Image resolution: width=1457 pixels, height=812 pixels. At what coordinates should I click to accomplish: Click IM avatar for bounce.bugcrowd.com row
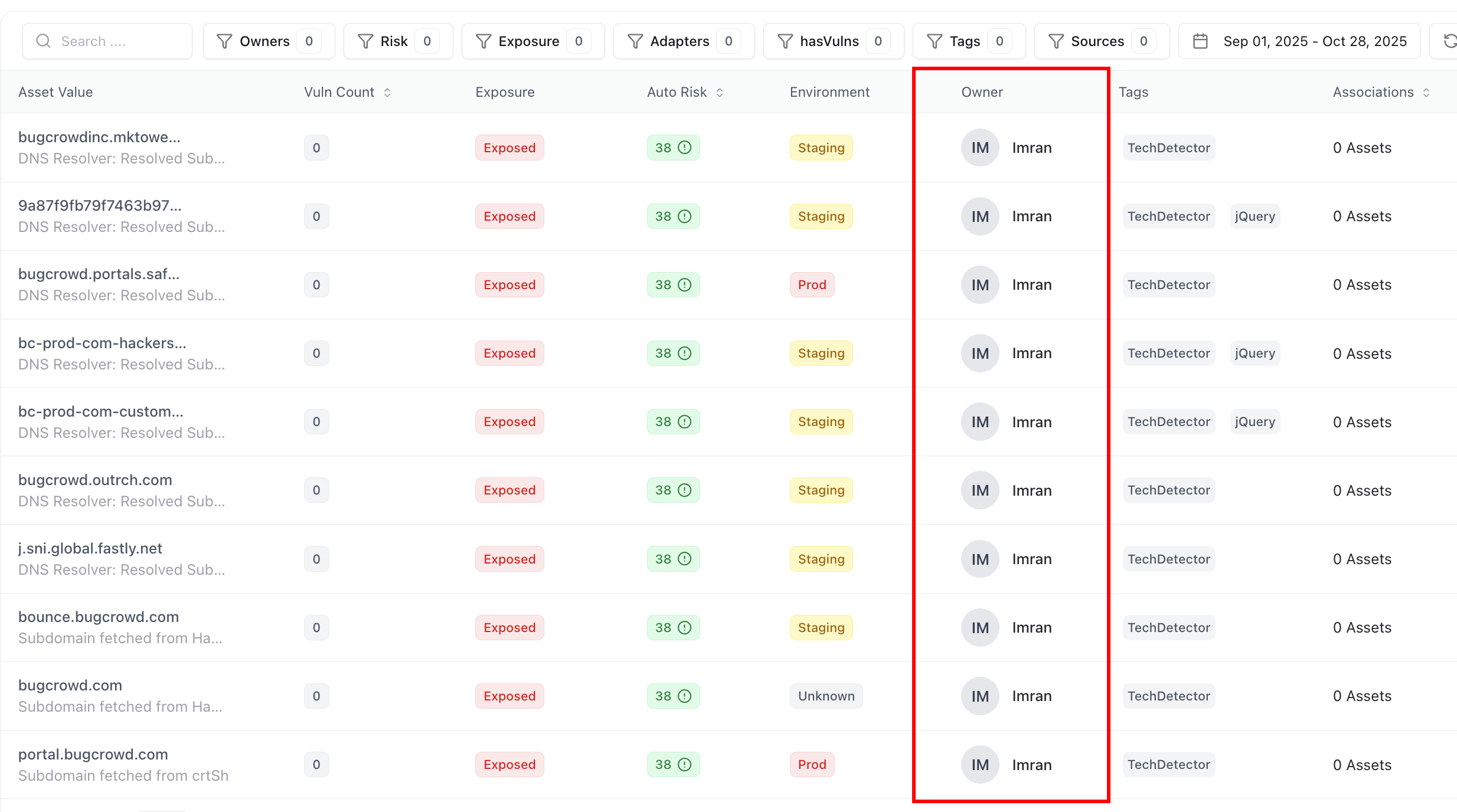979,628
